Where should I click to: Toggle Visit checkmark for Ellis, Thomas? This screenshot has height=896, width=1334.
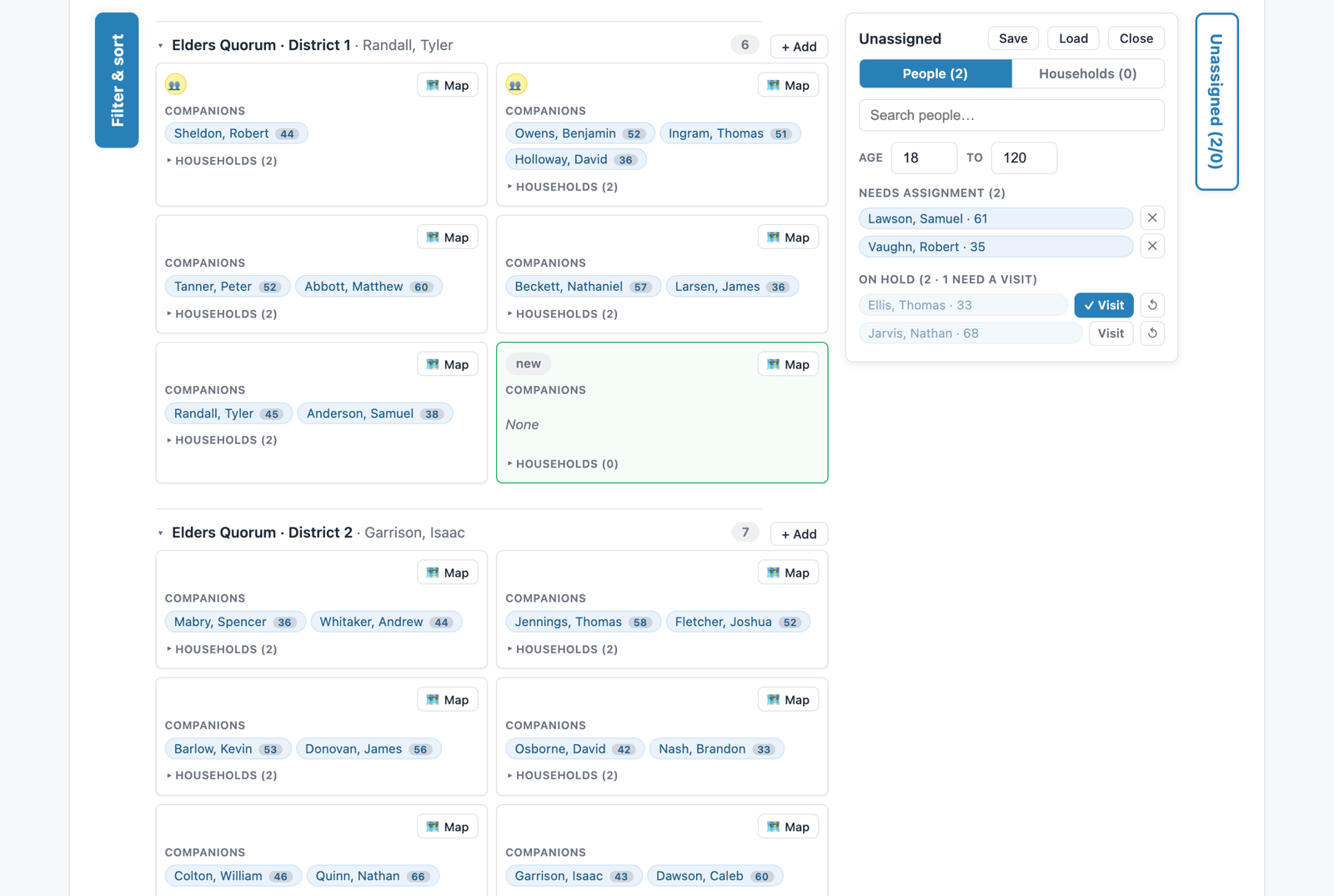tap(1104, 305)
